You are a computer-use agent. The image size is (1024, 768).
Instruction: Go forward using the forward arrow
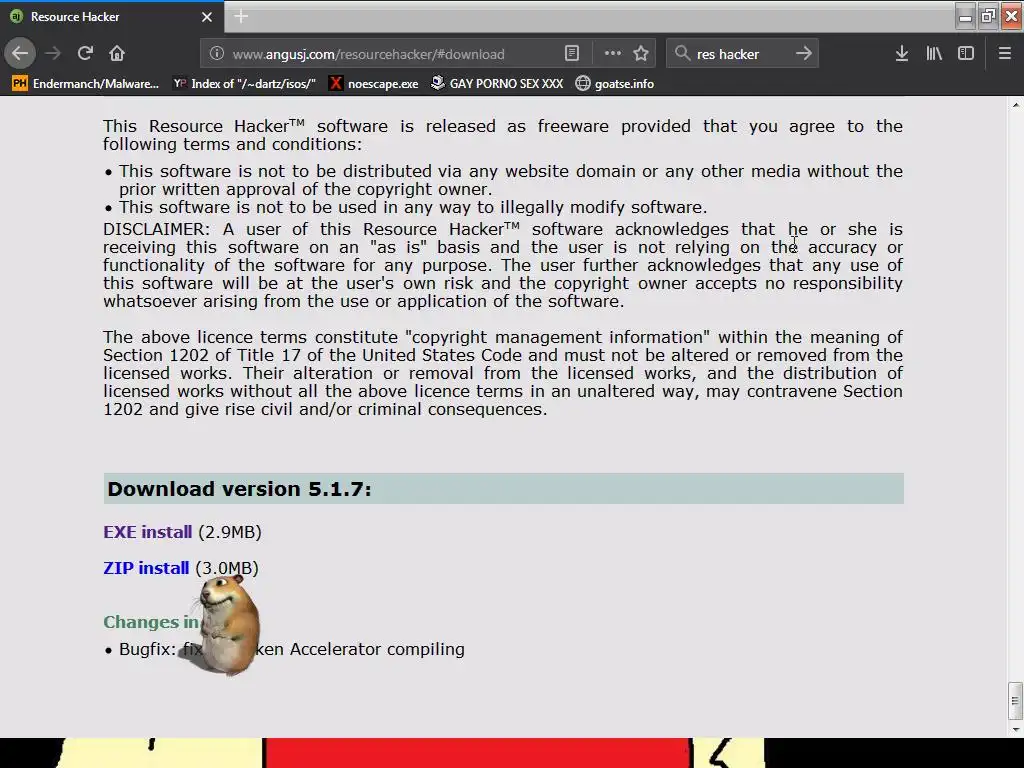click(53, 54)
